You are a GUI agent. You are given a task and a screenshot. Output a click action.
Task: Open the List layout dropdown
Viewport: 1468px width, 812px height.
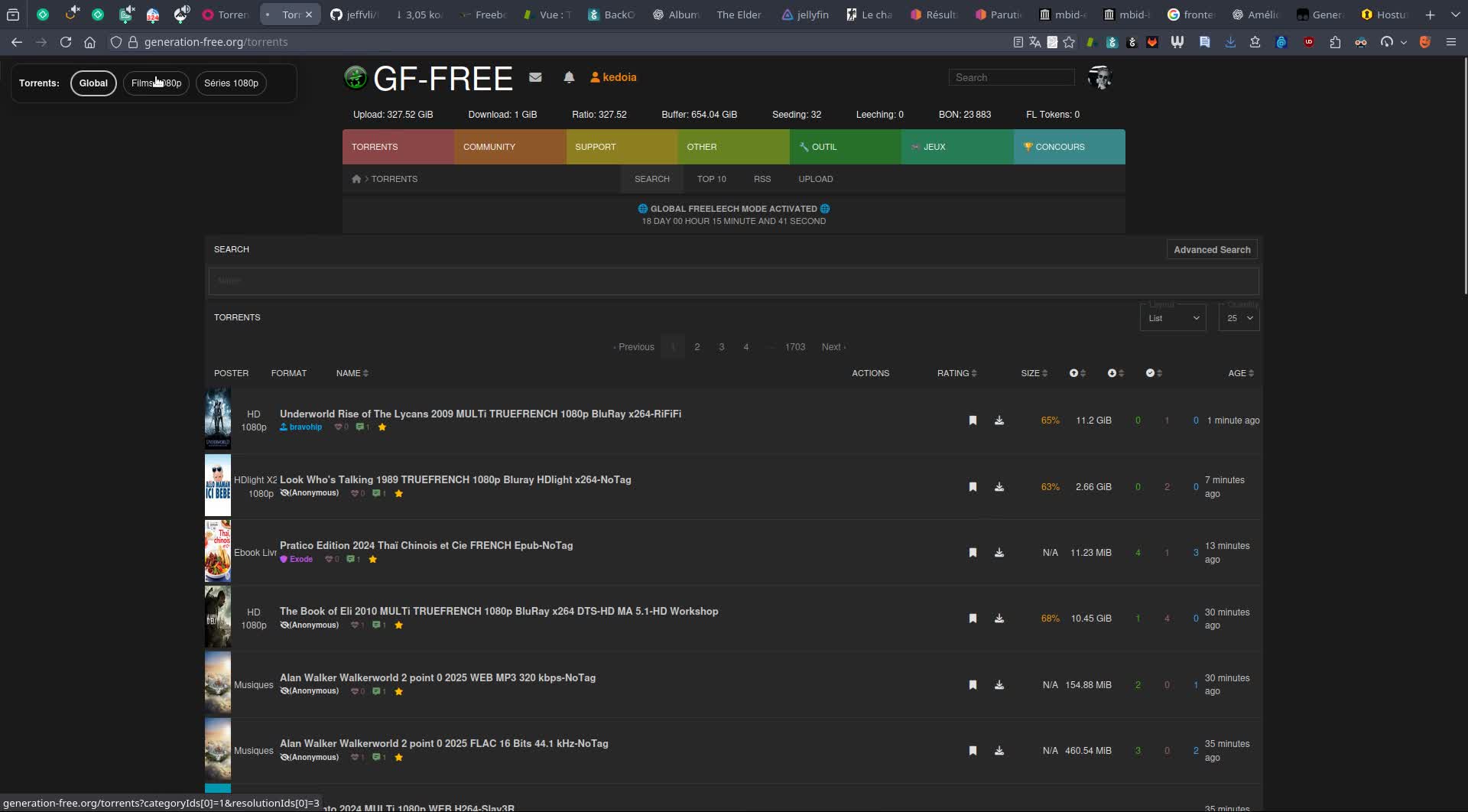pos(1173,318)
